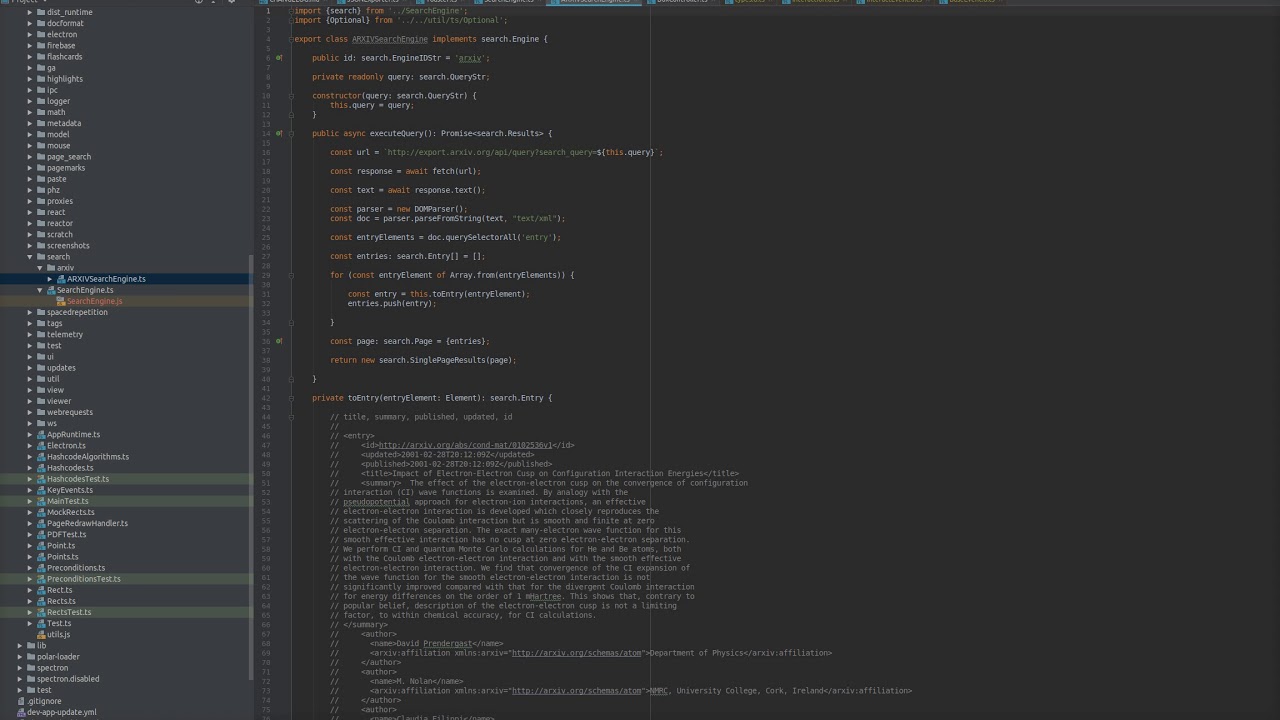Open the arxiv.org/abs/cond-mat URL in comment
Viewport: 1280px width, 720px height.
pos(464,445)
